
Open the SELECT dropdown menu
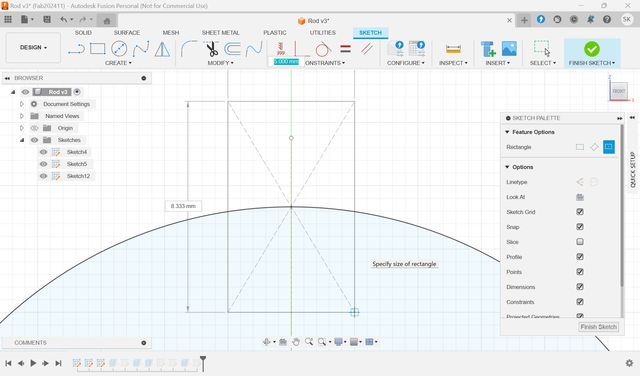coord(543,63)
